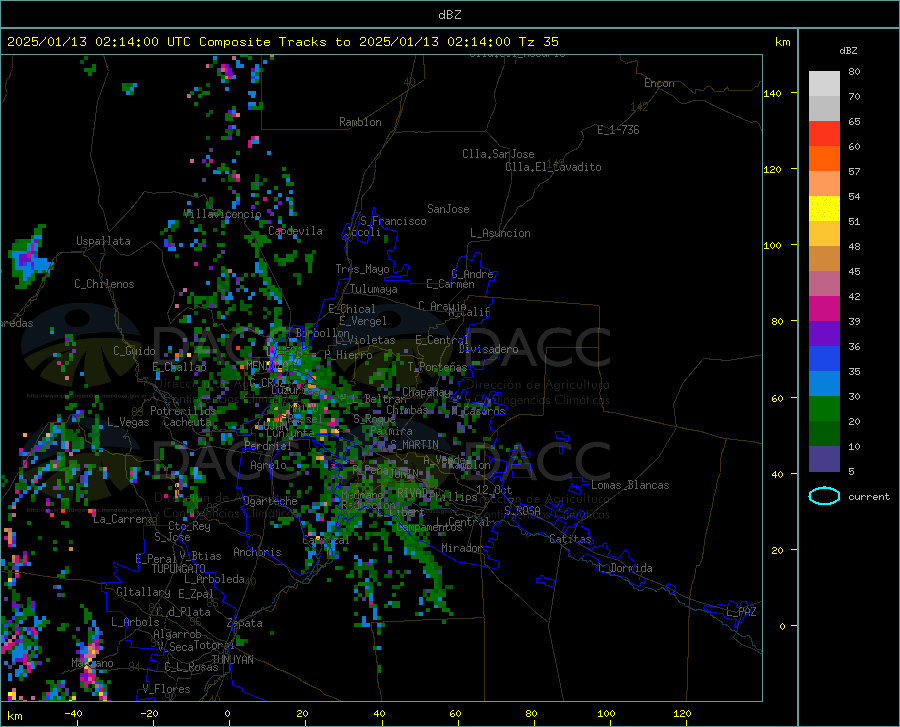Click the 'Tres_Mayo' map label

pos(362,269)
